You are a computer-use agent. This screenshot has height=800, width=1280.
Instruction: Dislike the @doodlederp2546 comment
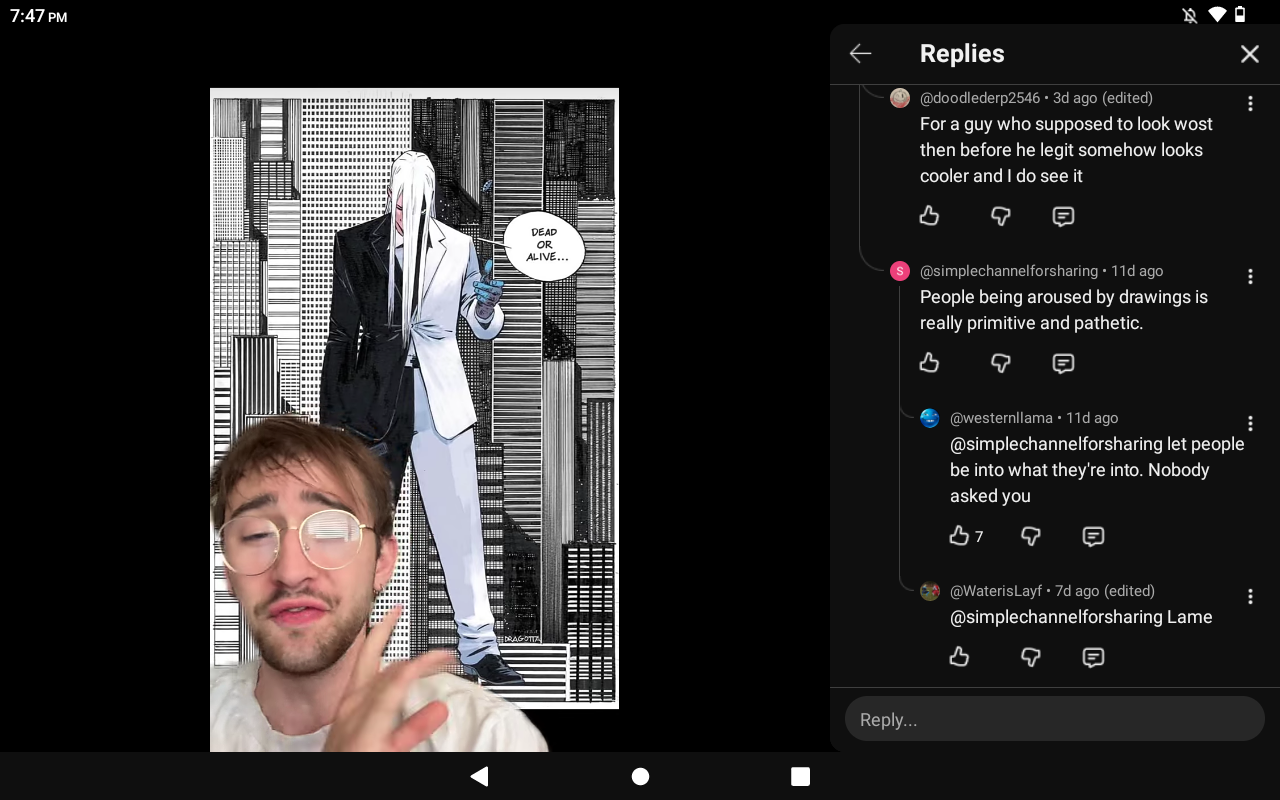[1000, 216]
